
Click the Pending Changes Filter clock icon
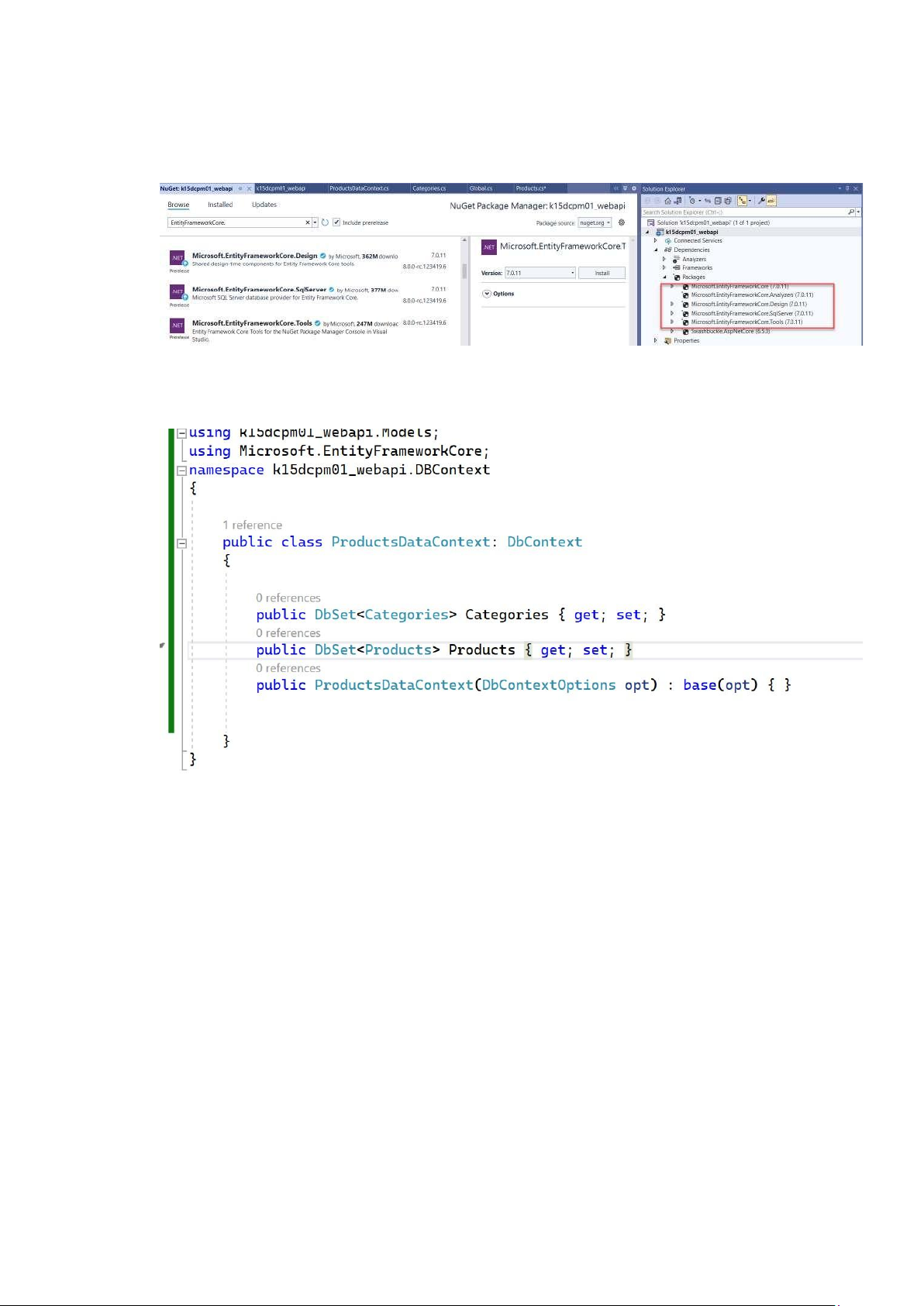692,201
